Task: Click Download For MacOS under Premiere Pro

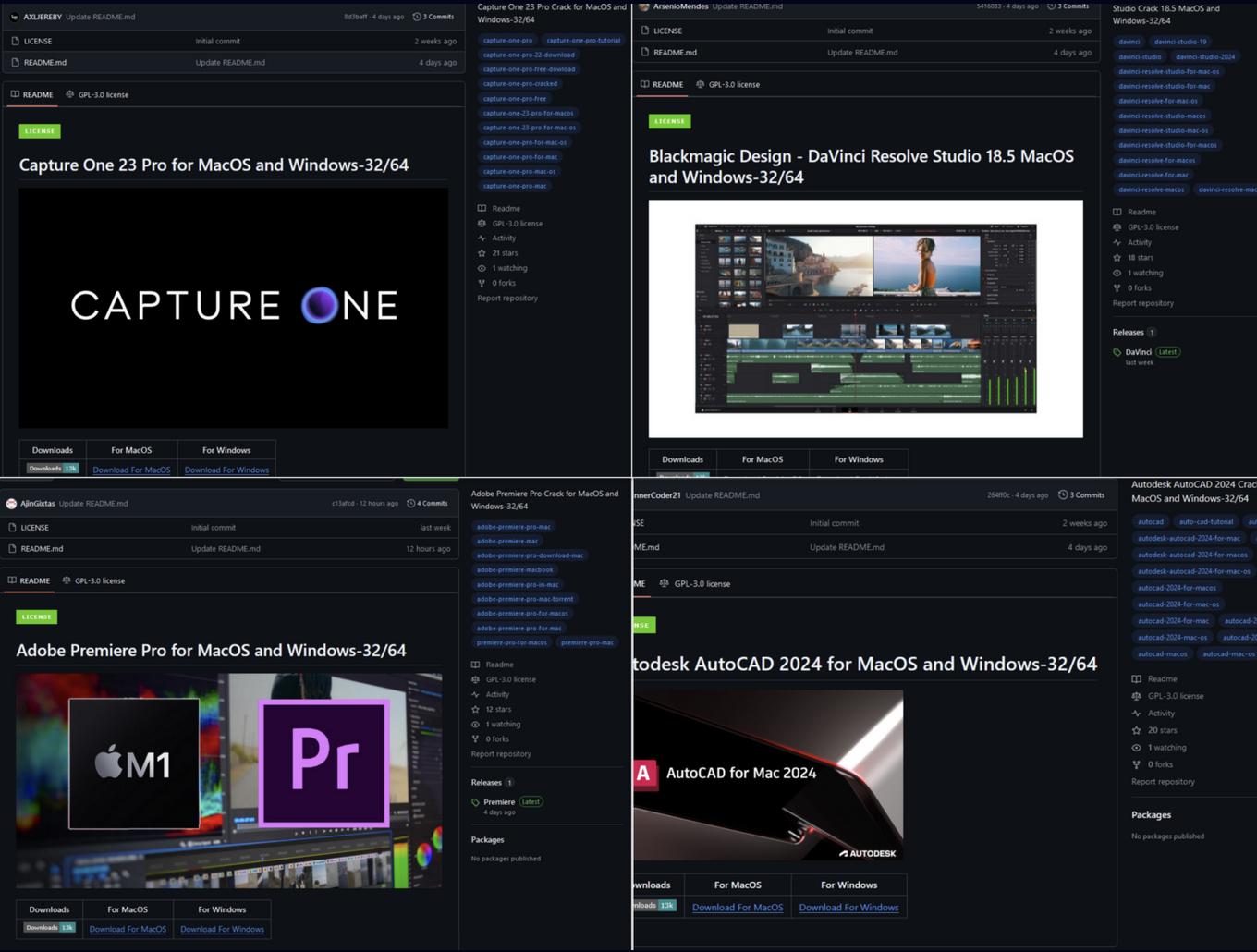Action: 128,929
